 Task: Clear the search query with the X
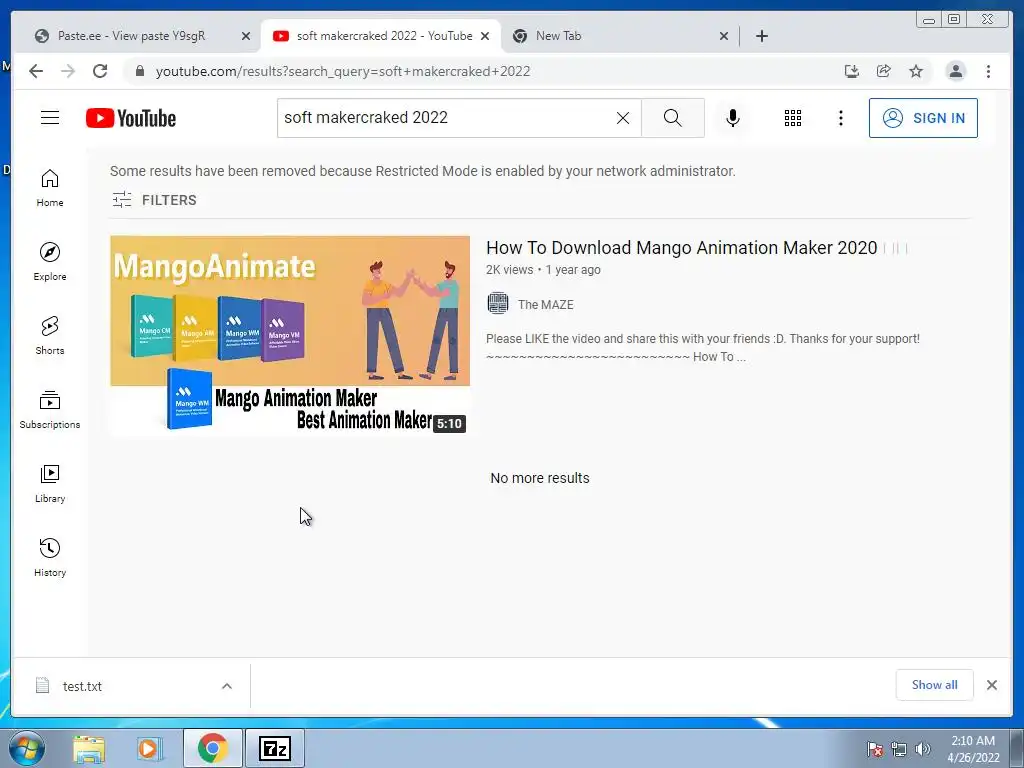point(623,118)
